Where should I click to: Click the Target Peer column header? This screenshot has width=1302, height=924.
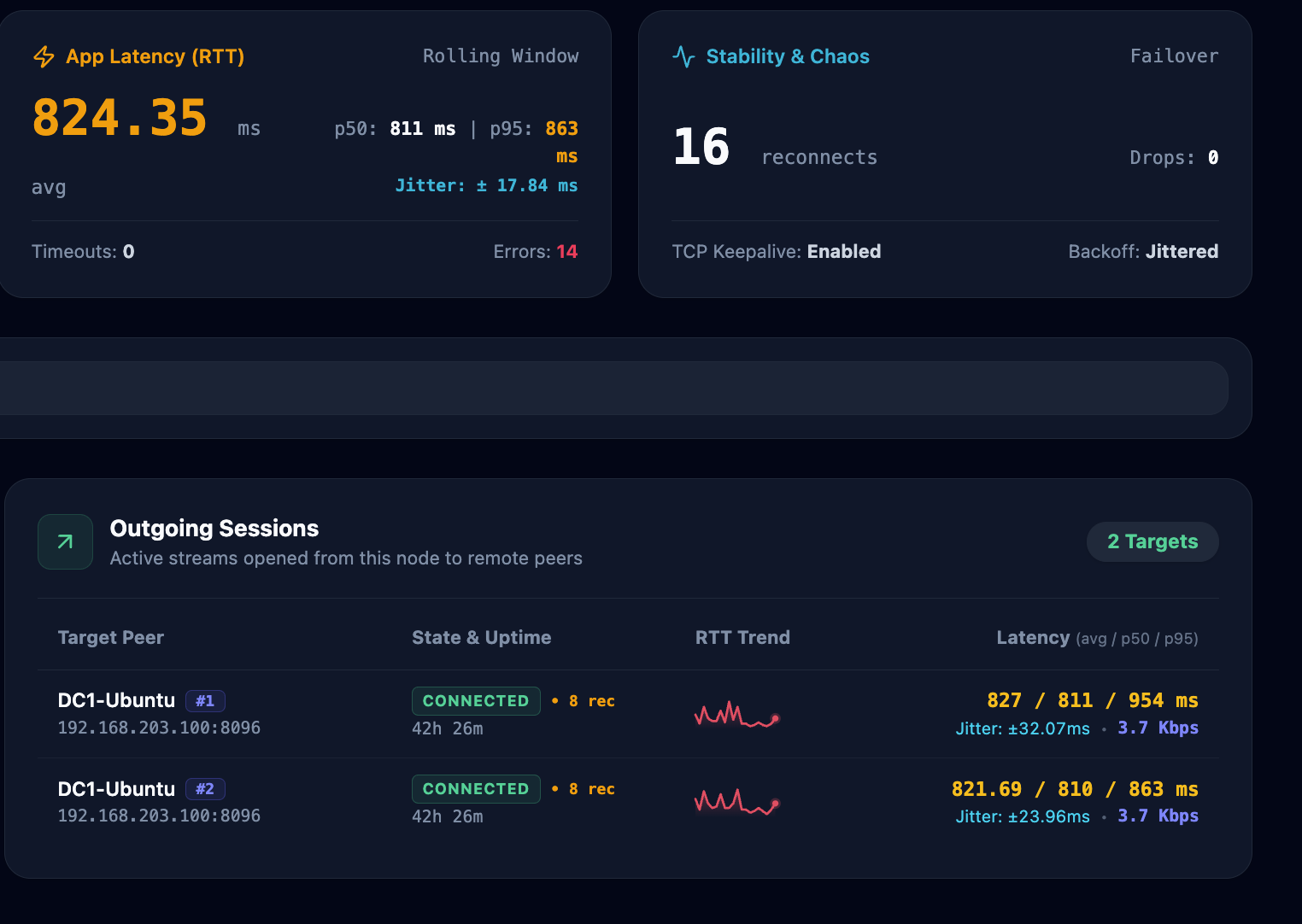111,638
